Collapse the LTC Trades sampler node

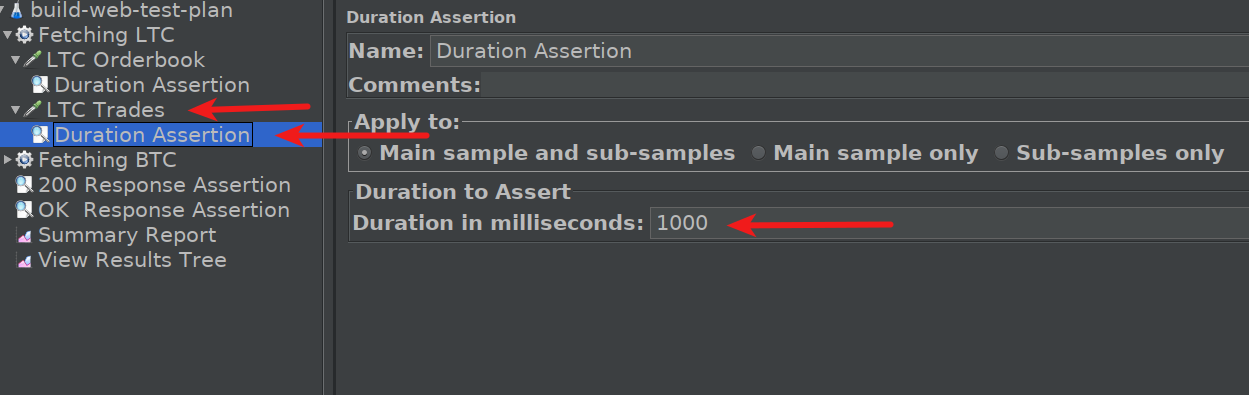(x=16, y=110)
